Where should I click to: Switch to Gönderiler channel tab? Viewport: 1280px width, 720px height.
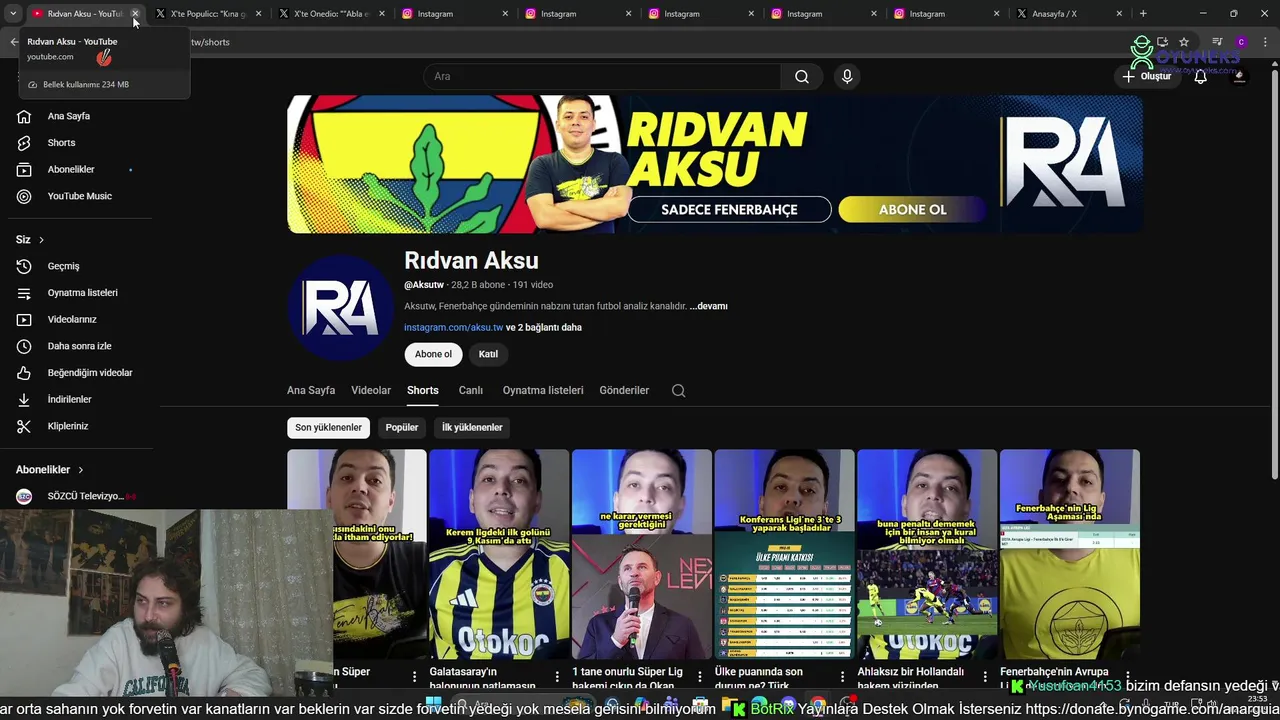pyautogui.click(x=624, y=391)
